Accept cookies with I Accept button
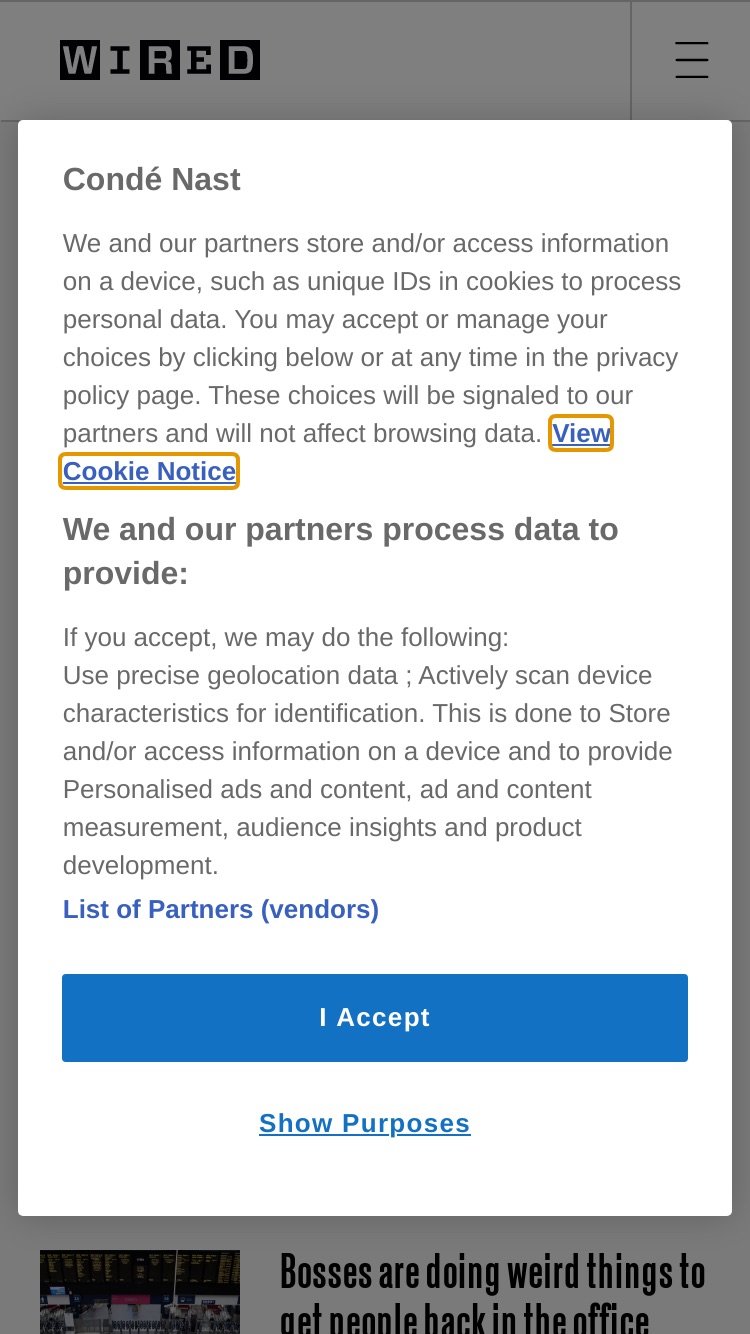 tap(375, 1017)
